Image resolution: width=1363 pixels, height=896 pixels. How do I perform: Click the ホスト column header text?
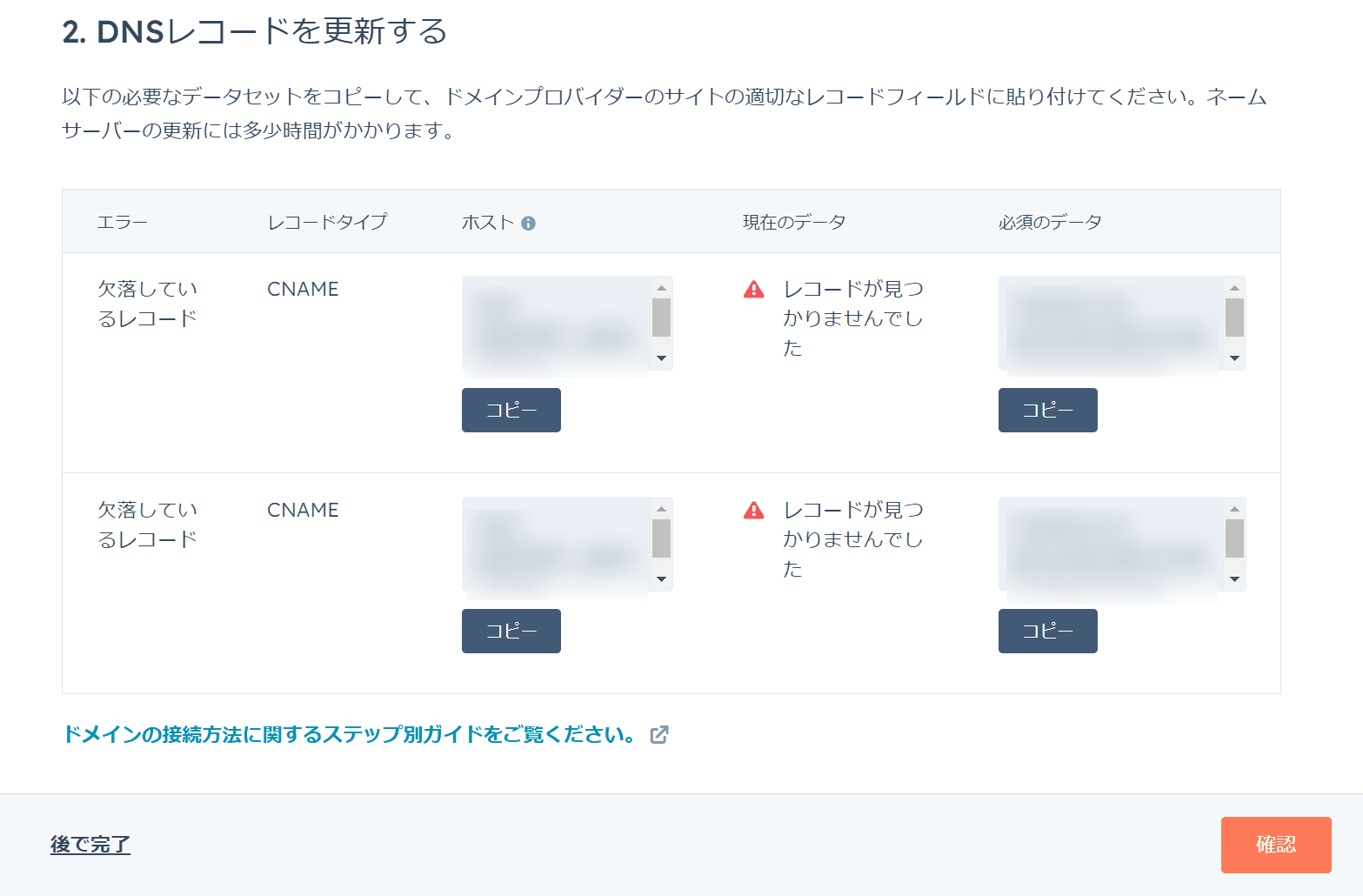click(x=488, y=223)
